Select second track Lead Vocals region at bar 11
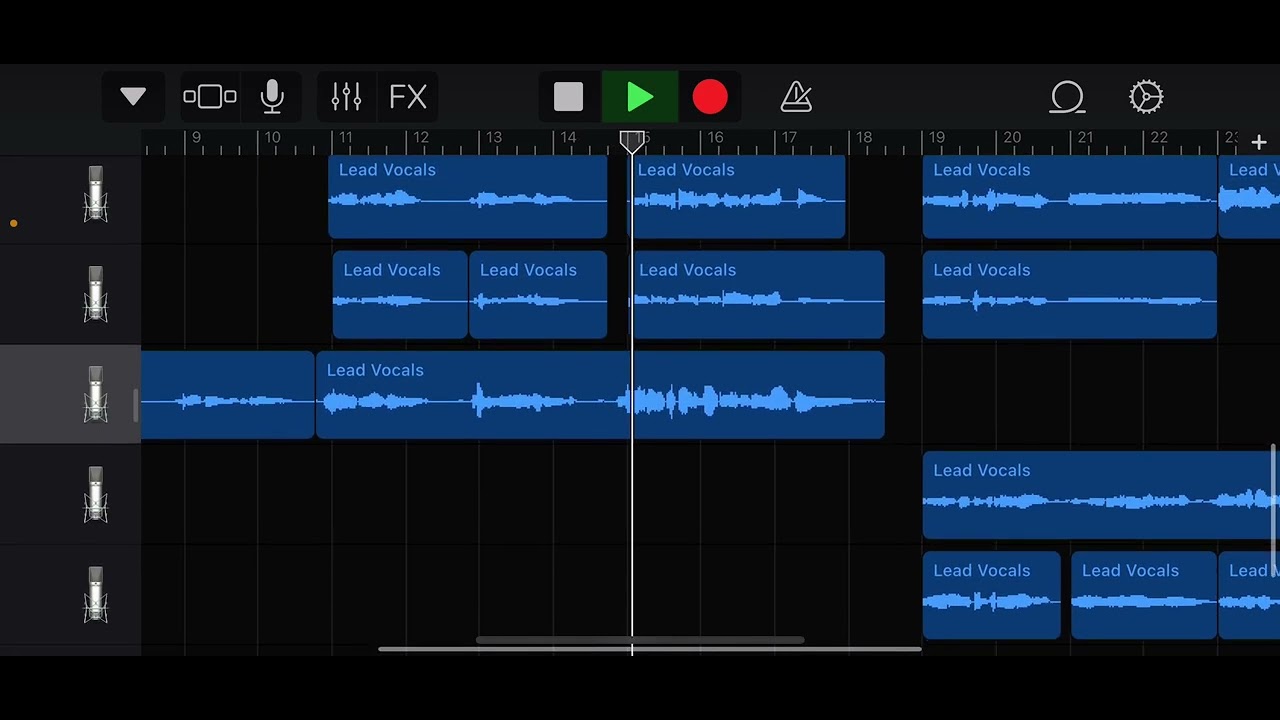 (x=400, y=295)
